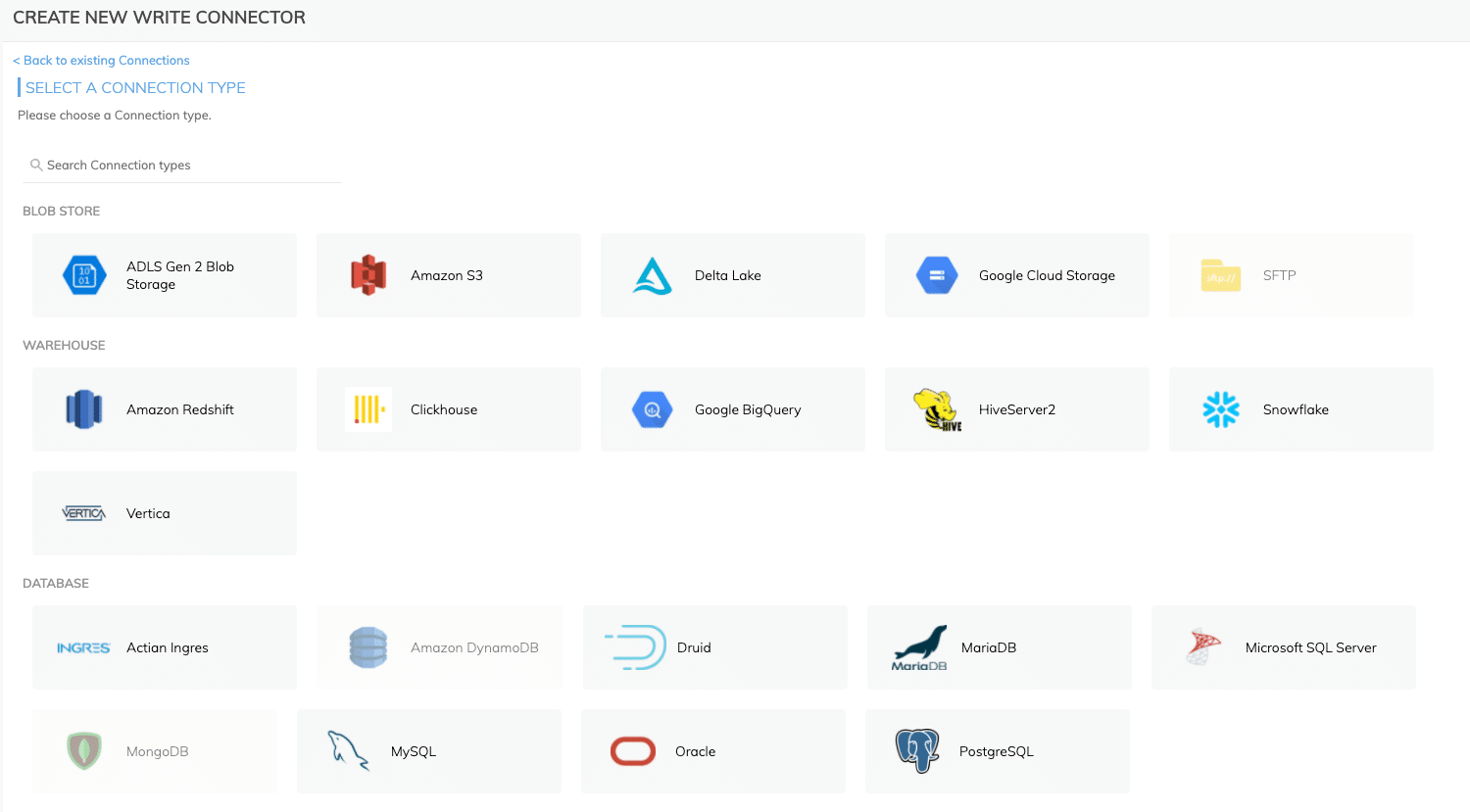Click the "MySQL" label
The image size is (1470, 812).
tap(414, 751)
